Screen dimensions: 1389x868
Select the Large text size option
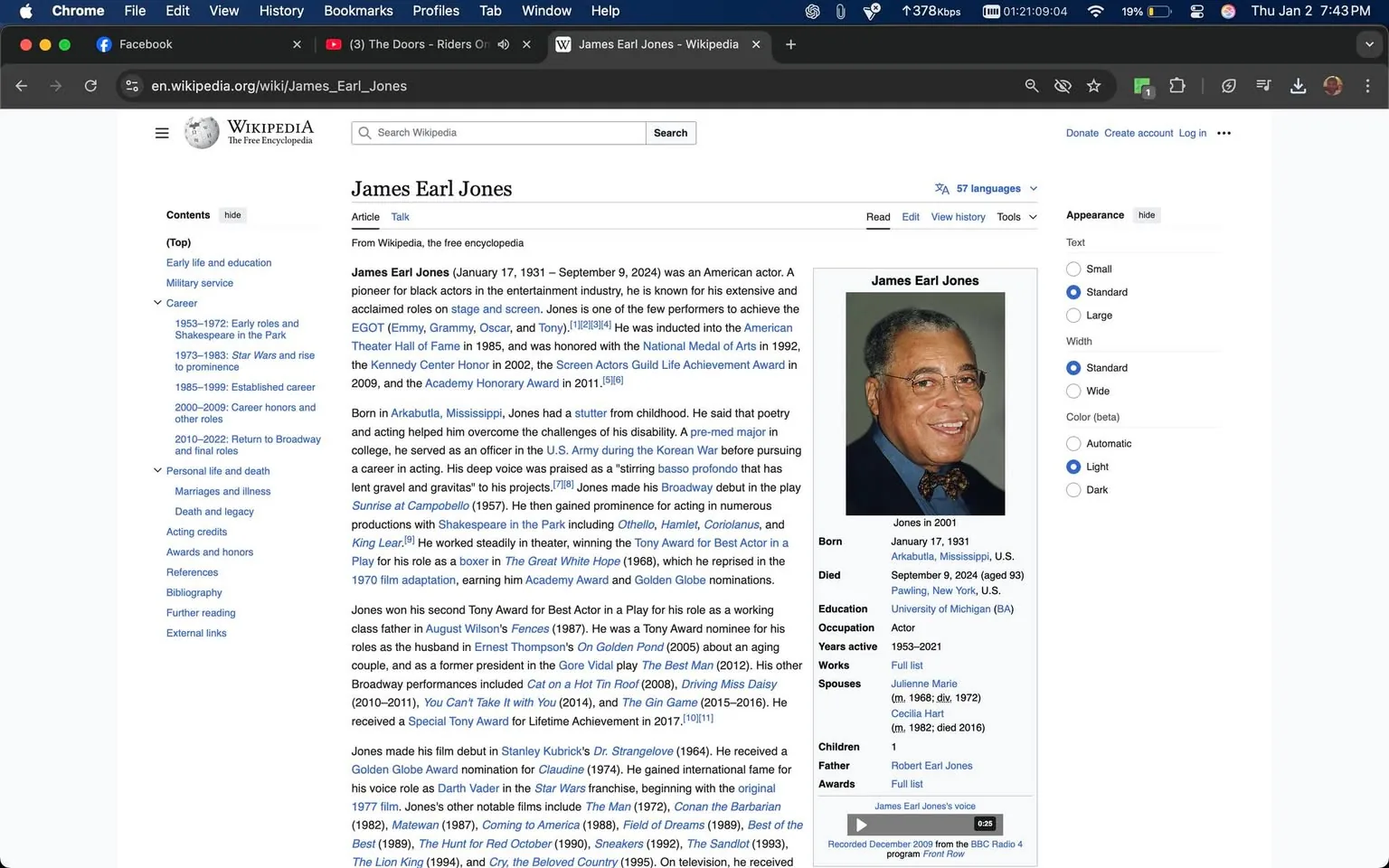coord(1073,315)
